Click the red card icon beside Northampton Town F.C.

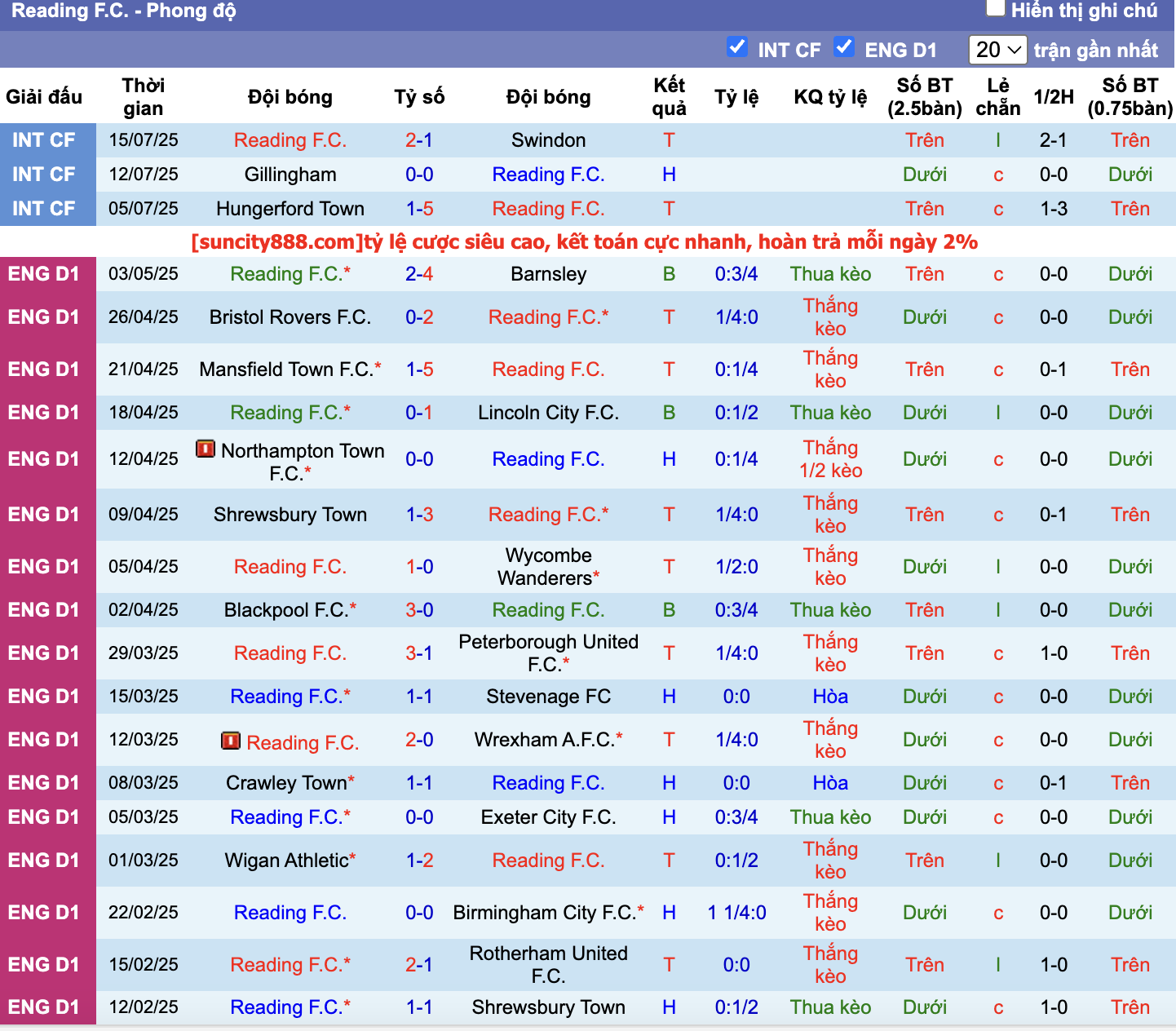[x=206, y=449]
